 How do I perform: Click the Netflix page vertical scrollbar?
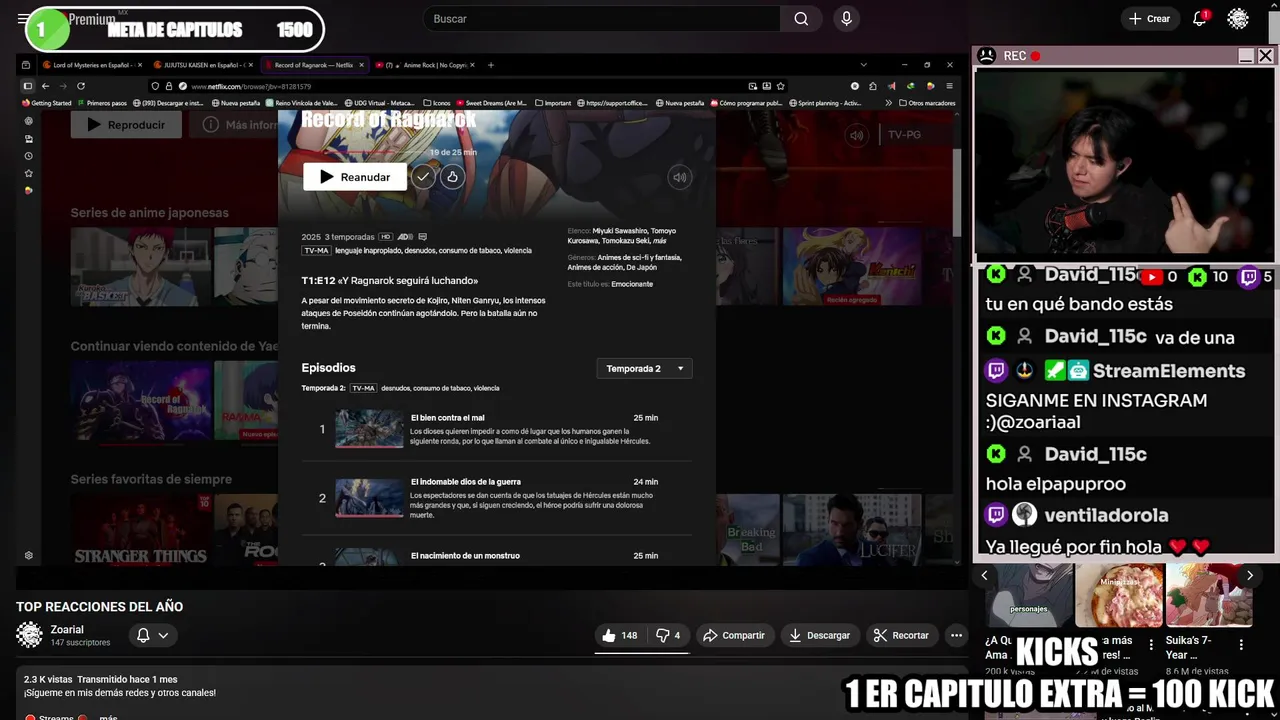pyautogui.click(x=958, y=192)
